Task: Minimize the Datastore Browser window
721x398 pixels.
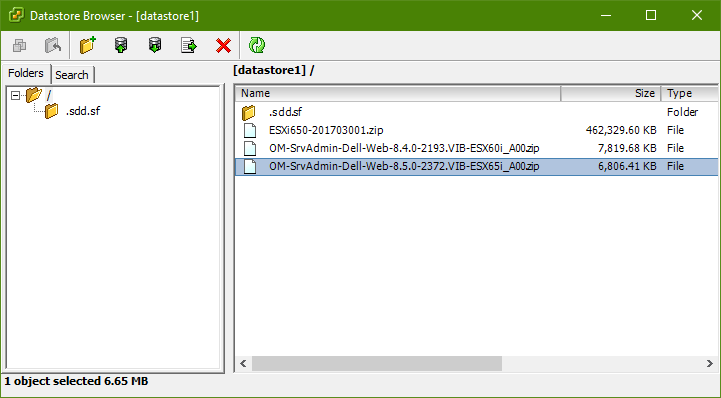Action: 606,15
